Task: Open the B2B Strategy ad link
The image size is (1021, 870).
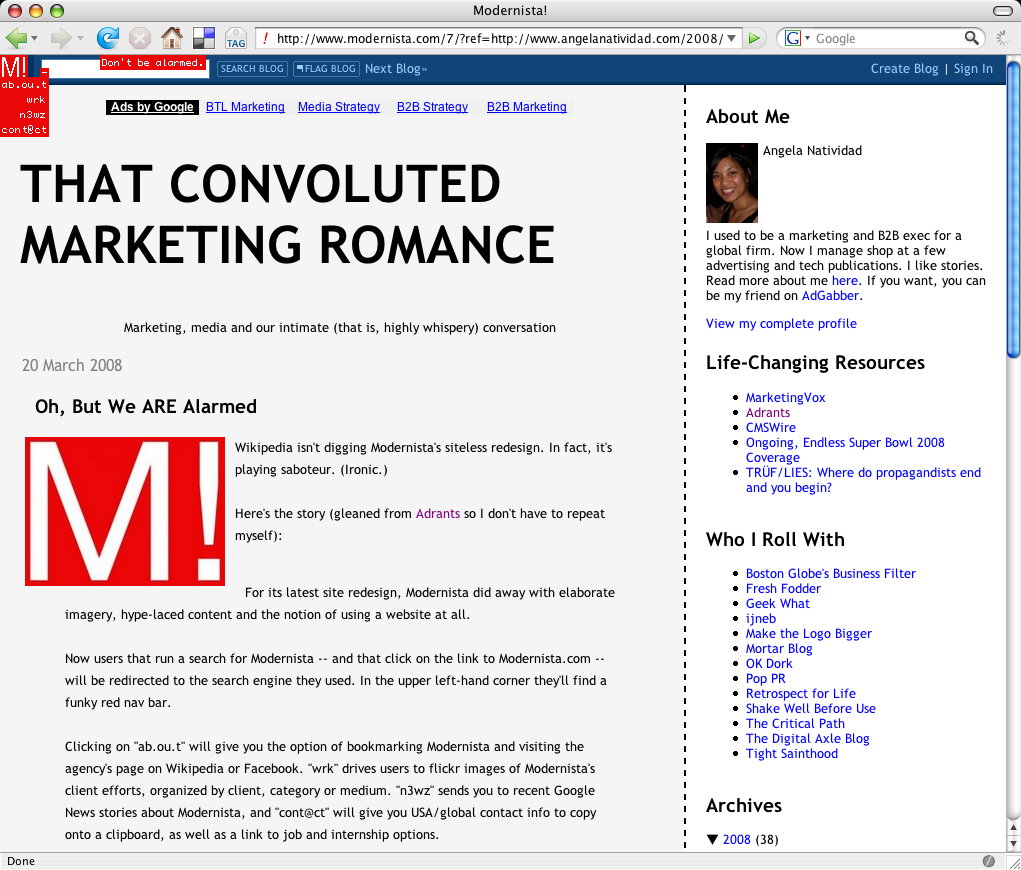Action: (x=432, y=107)
